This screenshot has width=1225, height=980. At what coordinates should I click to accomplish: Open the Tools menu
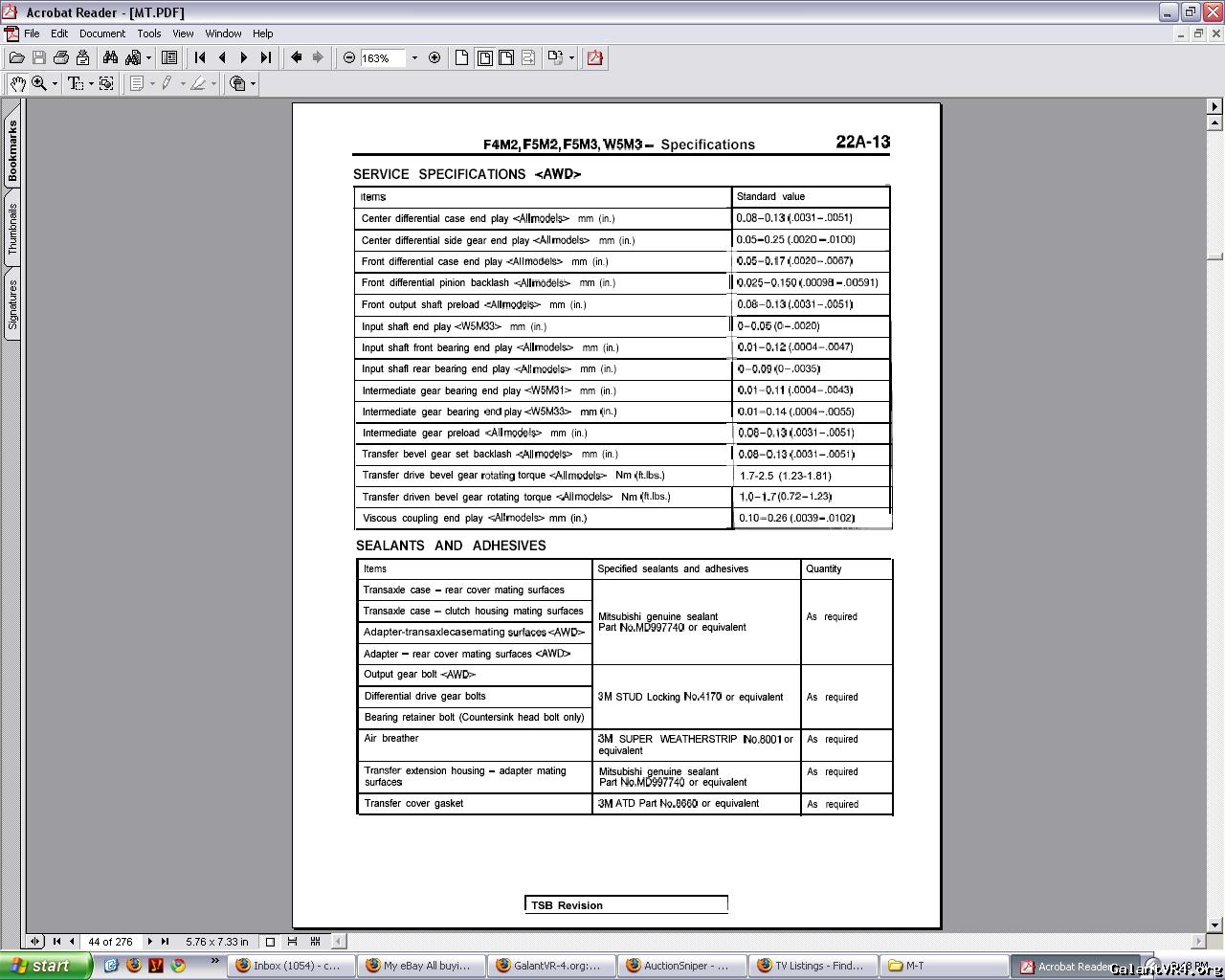pyautogui.click(x=149, y=33)
